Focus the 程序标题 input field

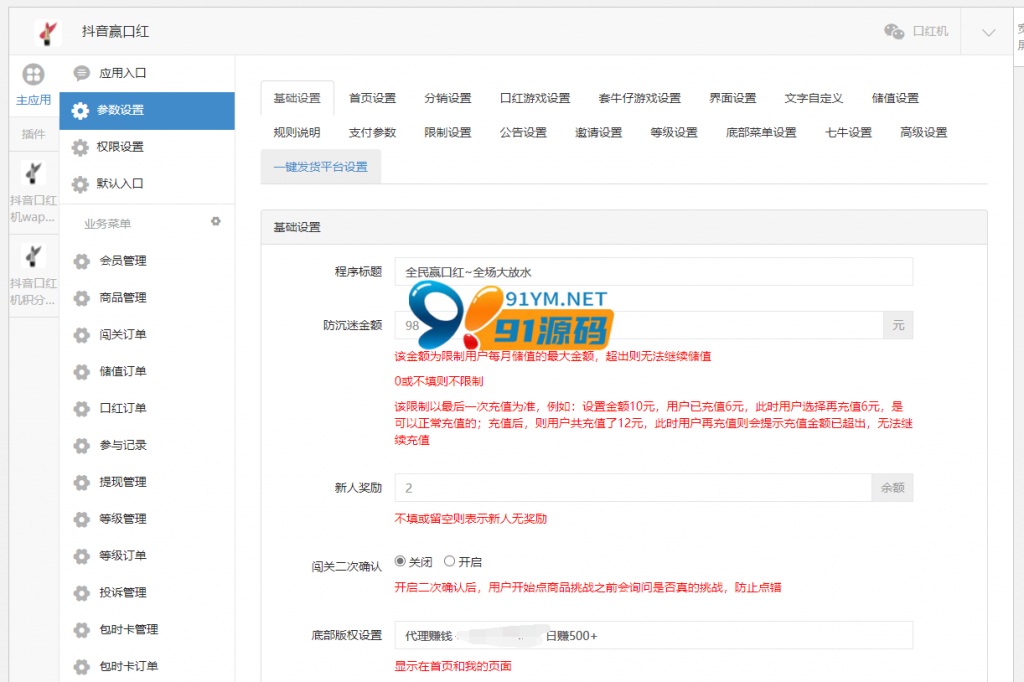coord(654,272)
